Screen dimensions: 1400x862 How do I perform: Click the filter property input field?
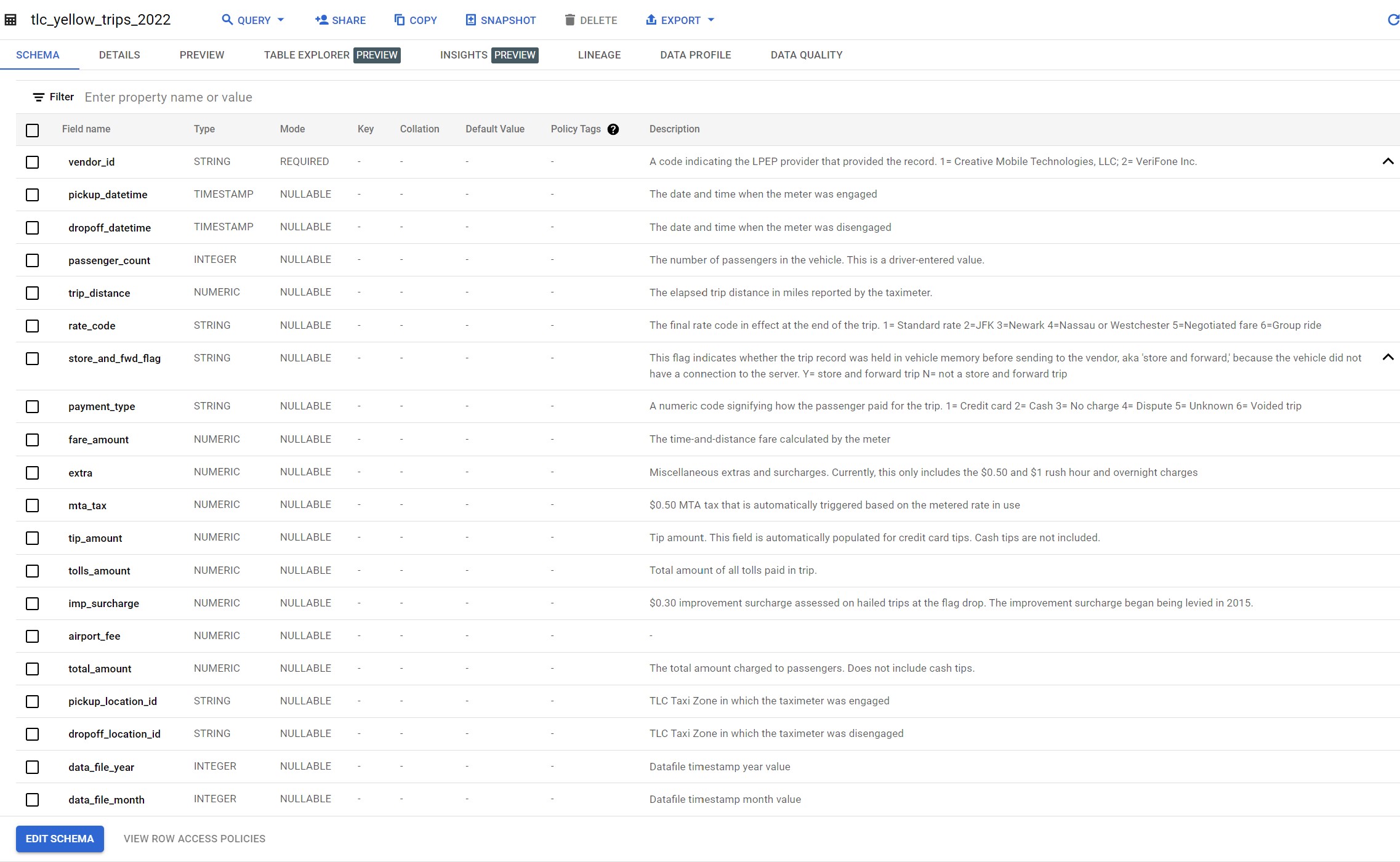[431, 97]
